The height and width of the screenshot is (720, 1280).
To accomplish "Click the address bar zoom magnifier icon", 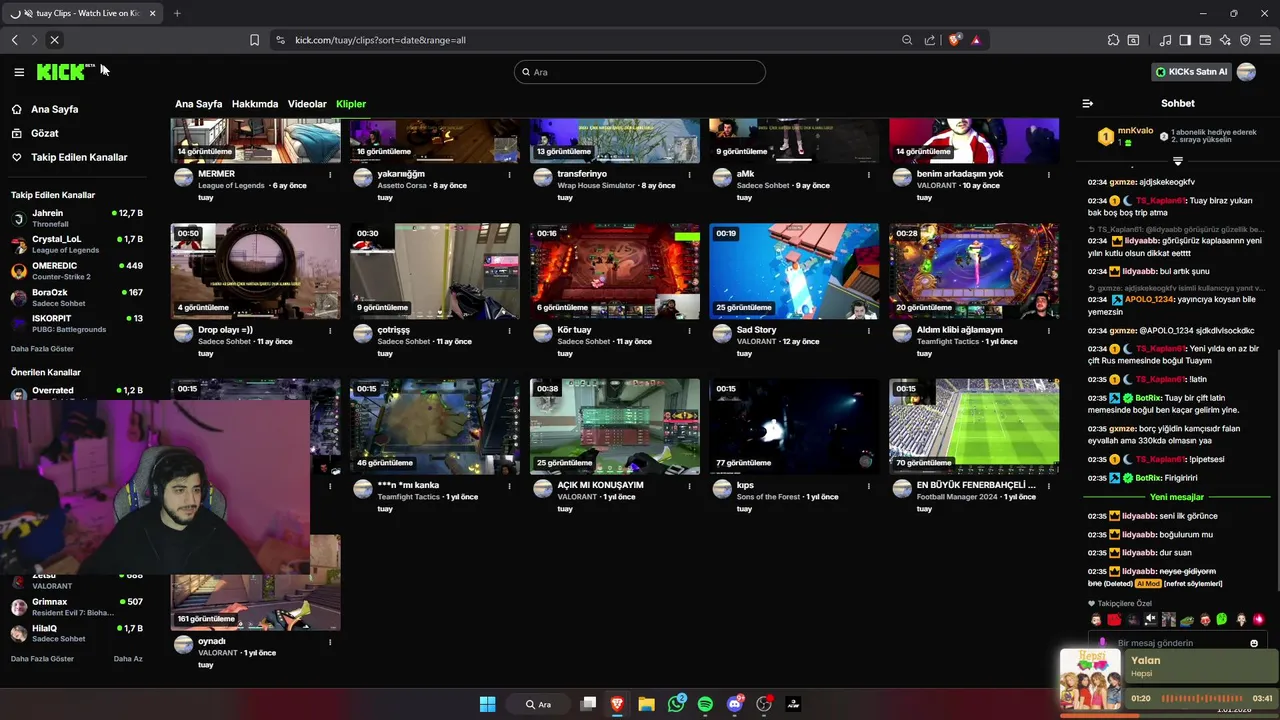I will 907,40.
